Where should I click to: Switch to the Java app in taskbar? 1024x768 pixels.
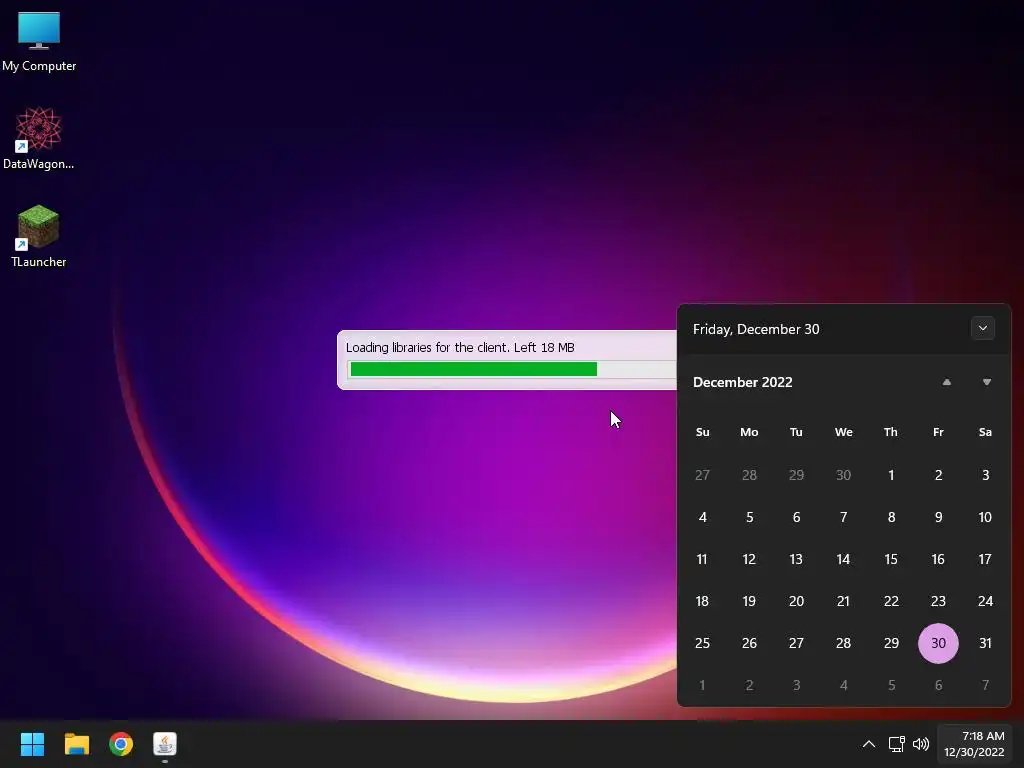pyautogui.click(x=165, y=744)
